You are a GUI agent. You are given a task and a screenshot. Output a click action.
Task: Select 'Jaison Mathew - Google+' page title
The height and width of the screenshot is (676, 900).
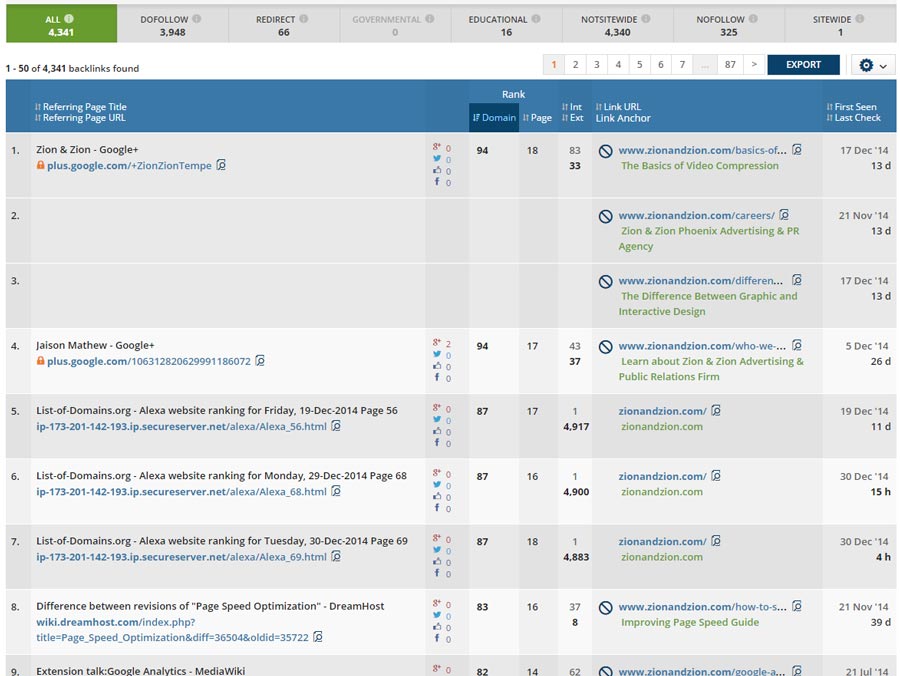(x=95, y=345)
